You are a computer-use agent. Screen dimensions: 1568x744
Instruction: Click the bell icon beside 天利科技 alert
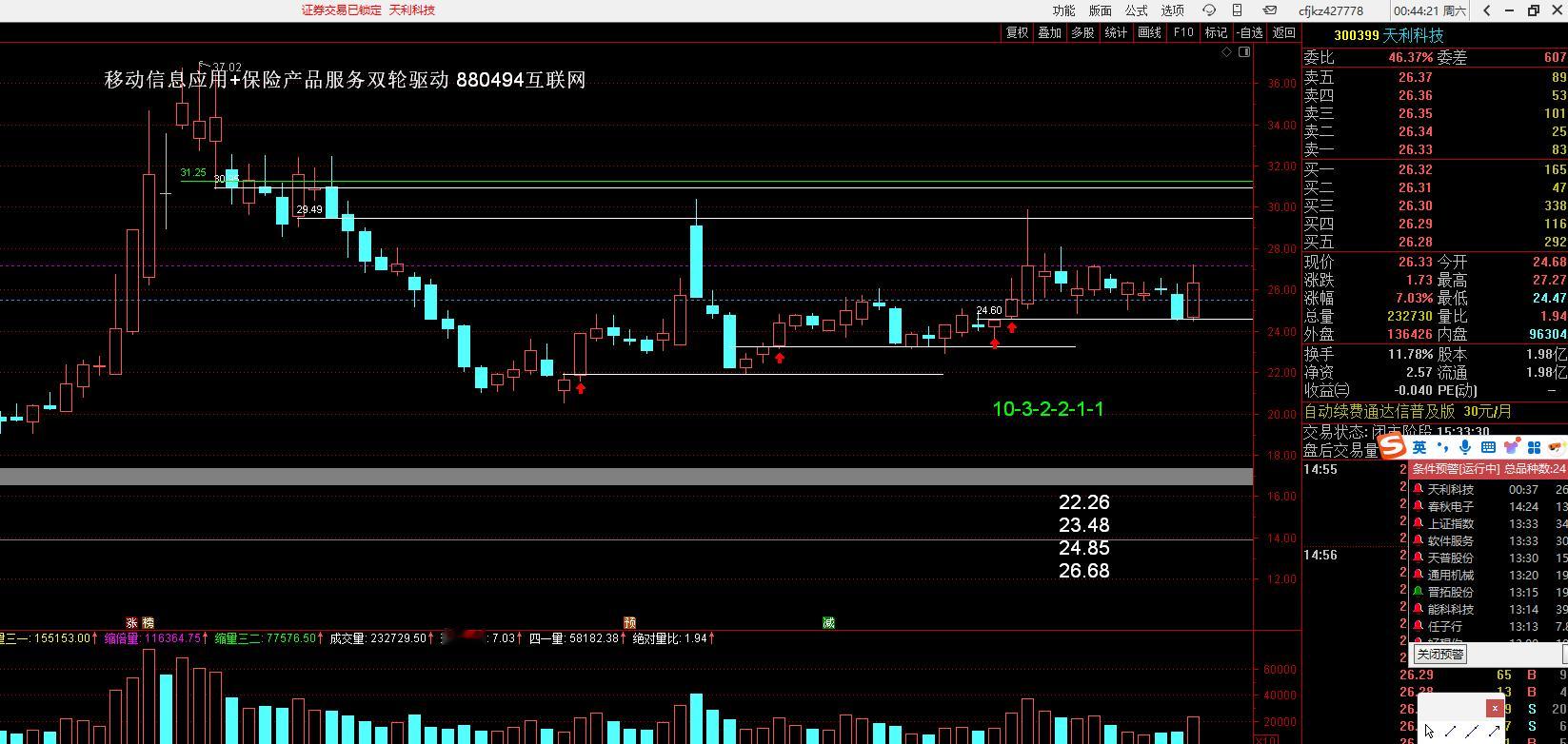[1418, 490]
